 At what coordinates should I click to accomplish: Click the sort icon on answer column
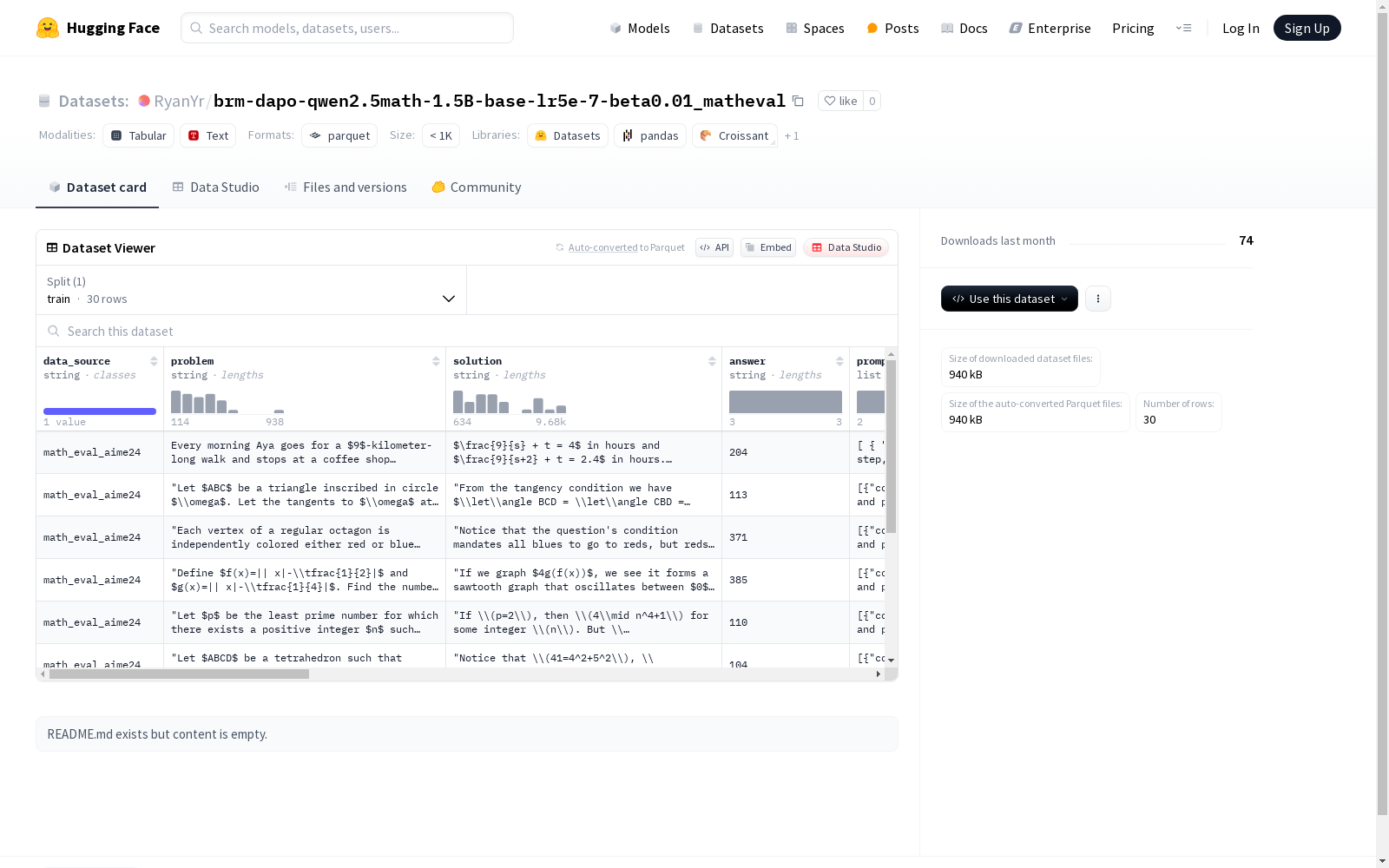click(839, 361)
